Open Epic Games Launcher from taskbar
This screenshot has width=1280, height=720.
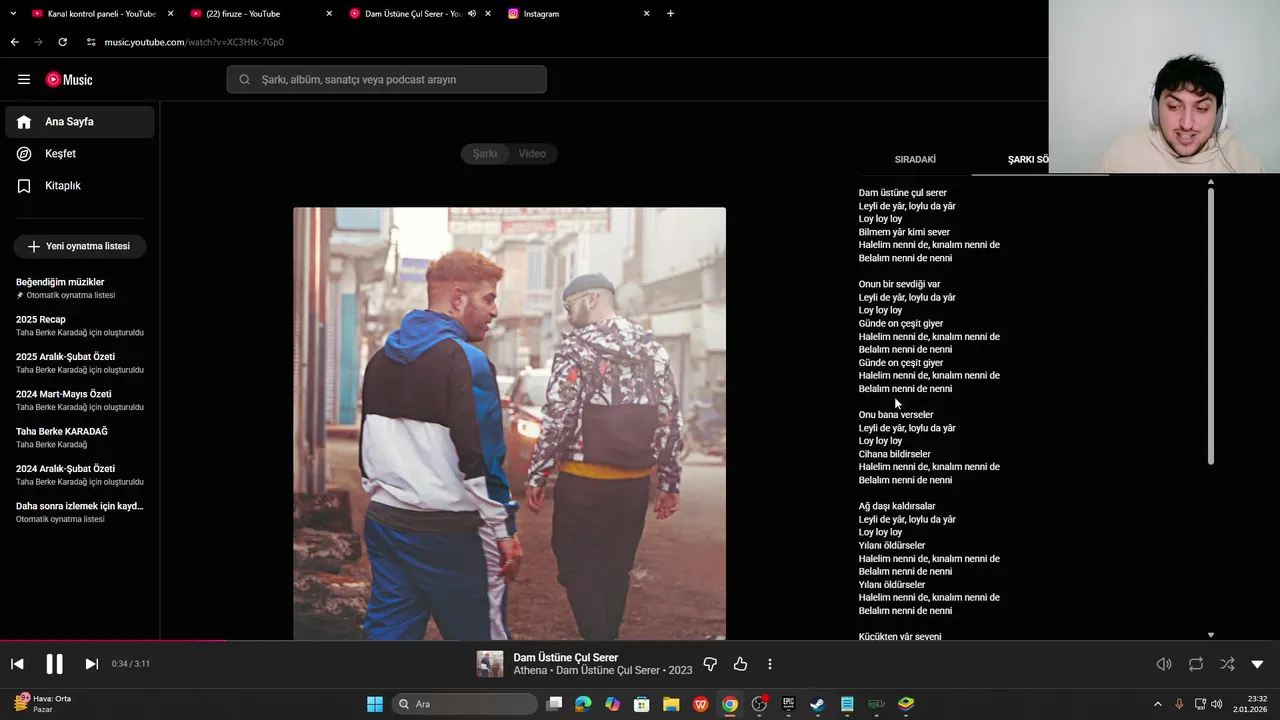coord(788,704)
